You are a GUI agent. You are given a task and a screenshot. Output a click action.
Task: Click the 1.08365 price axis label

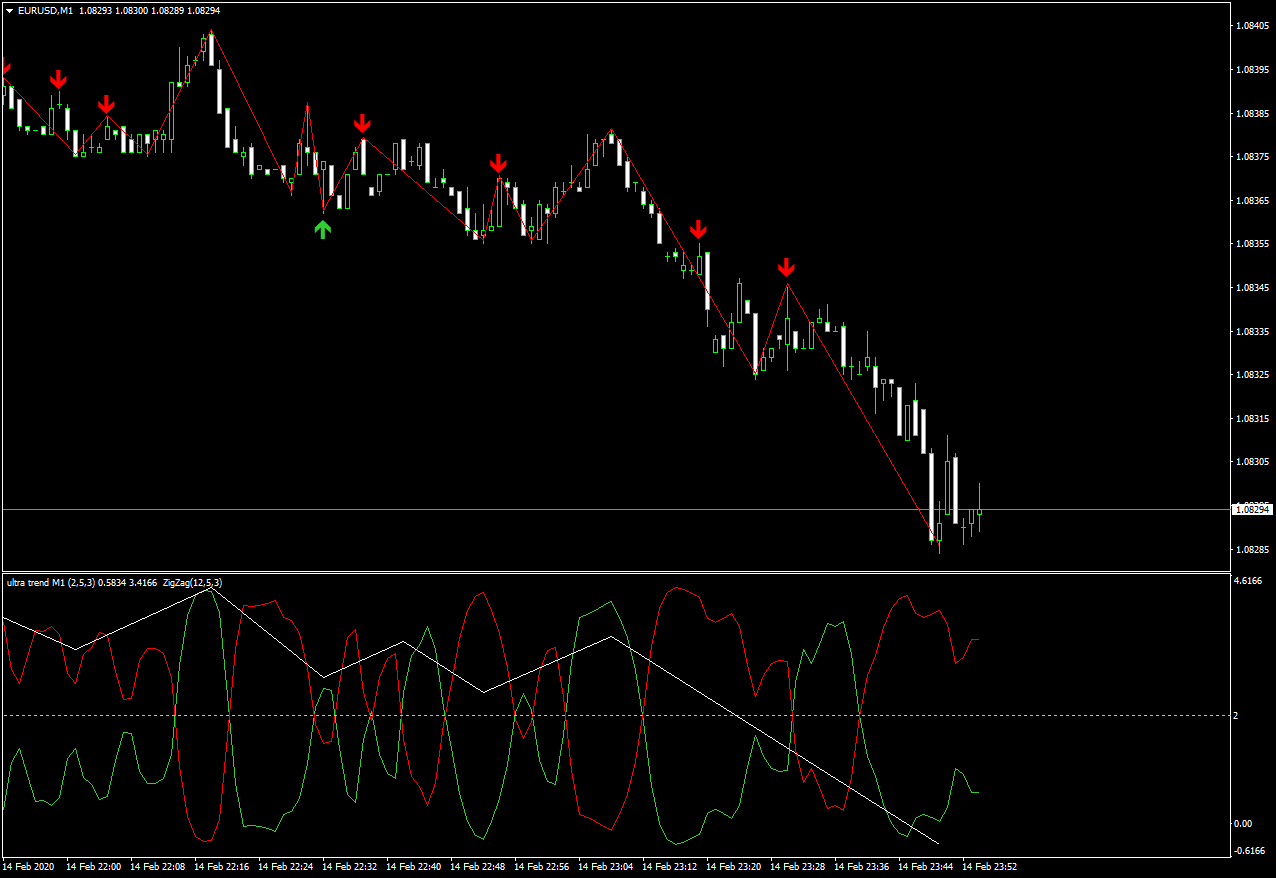click(x=1252, y=201)
